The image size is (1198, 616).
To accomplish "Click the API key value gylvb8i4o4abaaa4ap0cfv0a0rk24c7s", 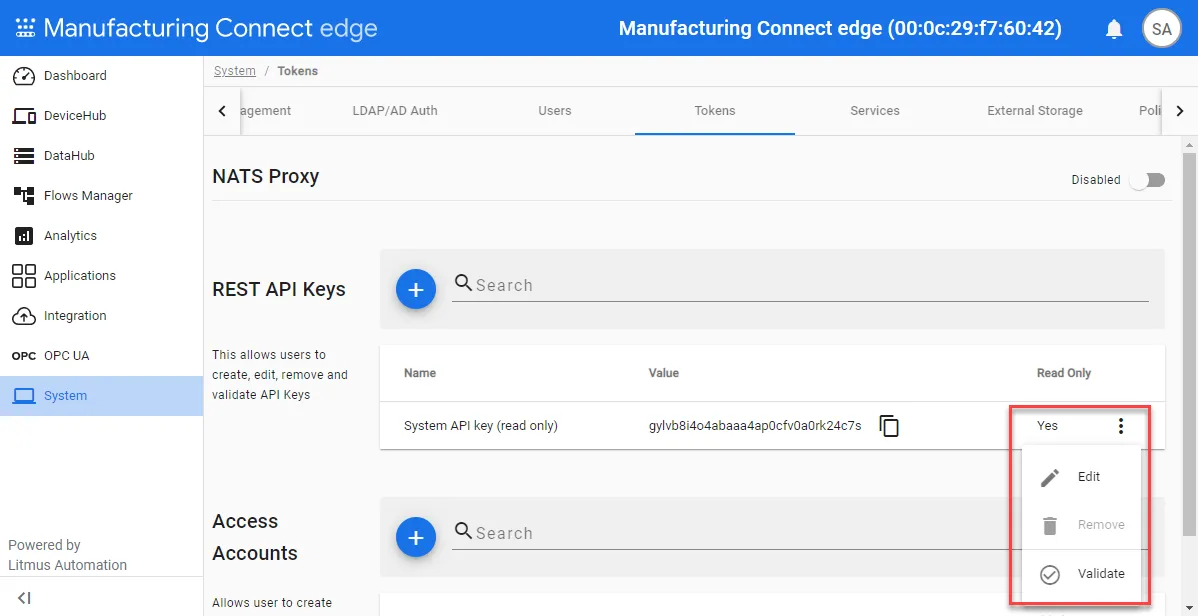I will click(755, 426).
